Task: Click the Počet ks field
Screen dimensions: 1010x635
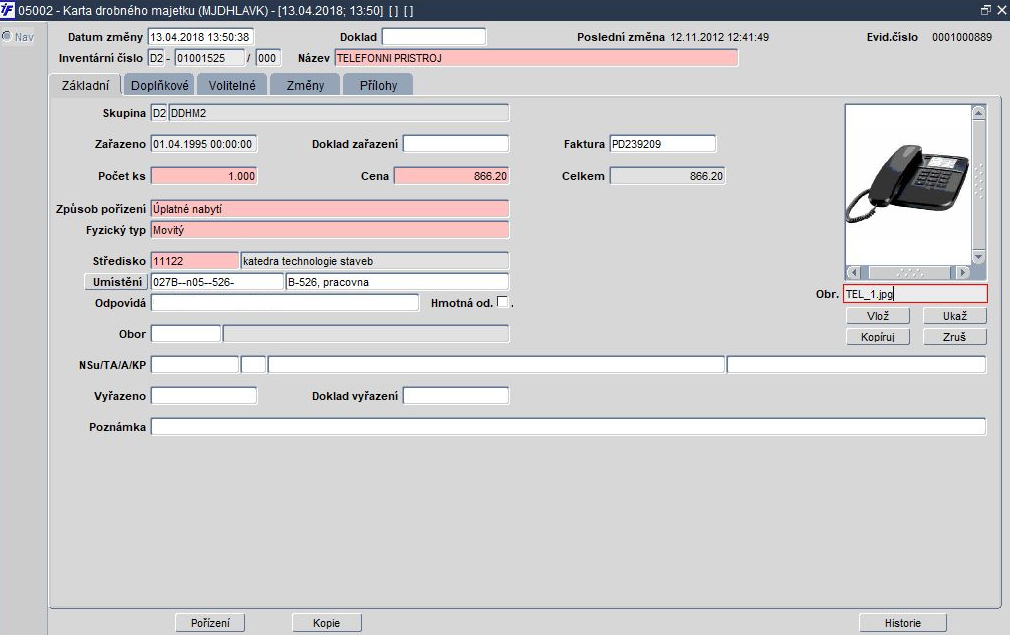Action: (x=204, y=176)
